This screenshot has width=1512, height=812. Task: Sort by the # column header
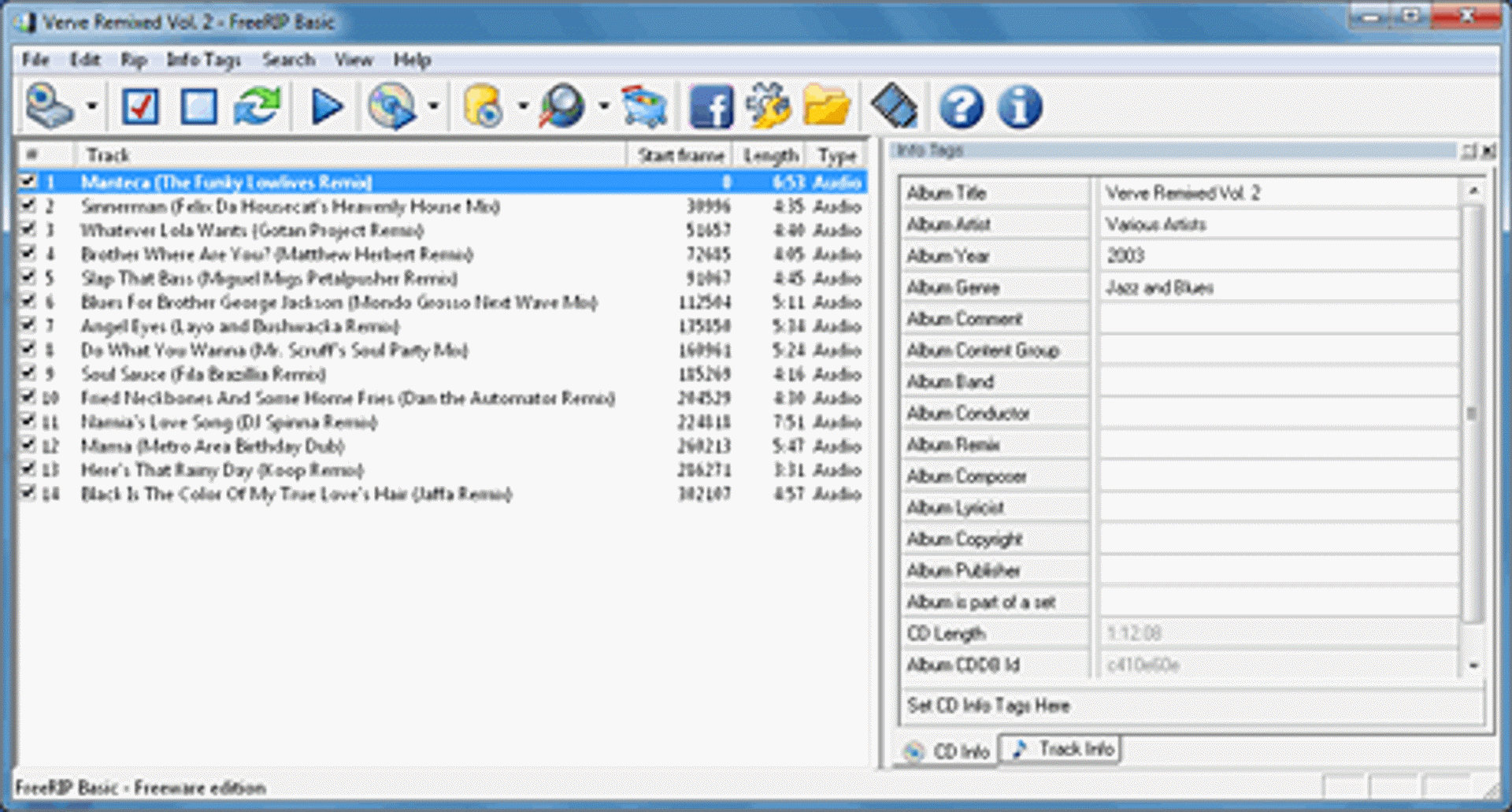click(x=46, y=155)
